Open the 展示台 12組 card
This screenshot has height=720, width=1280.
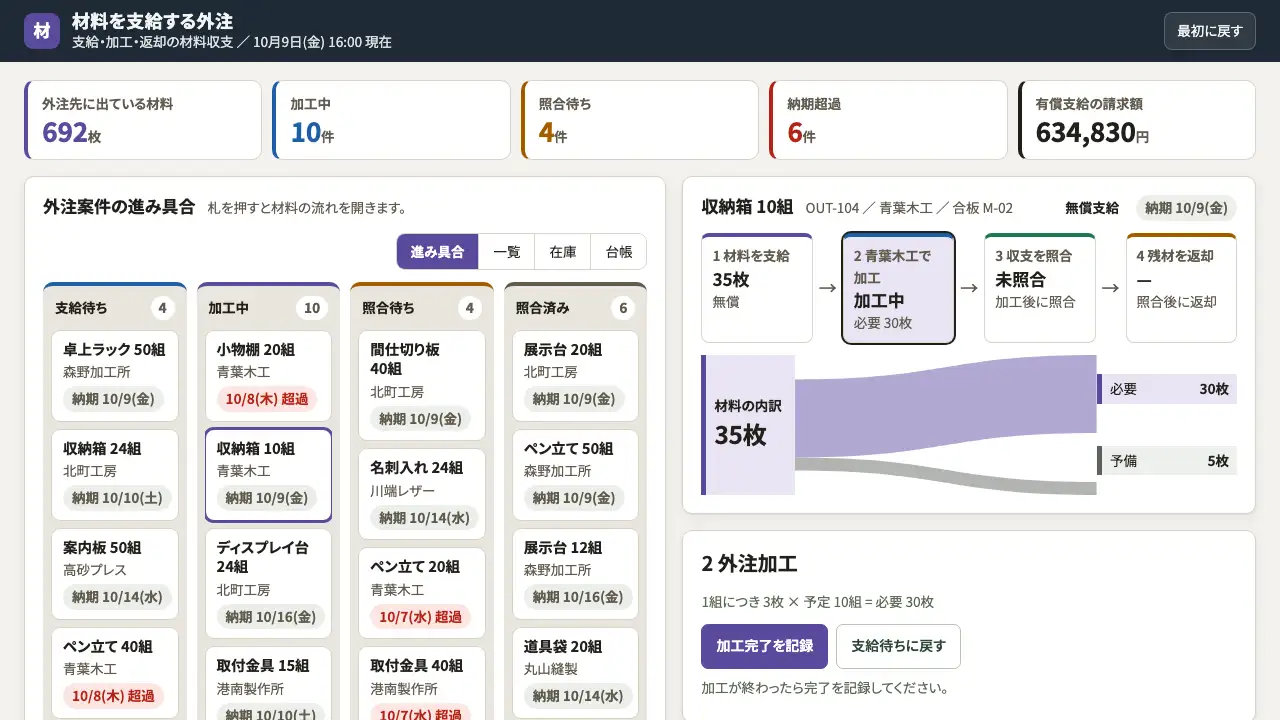pos(575,574)
